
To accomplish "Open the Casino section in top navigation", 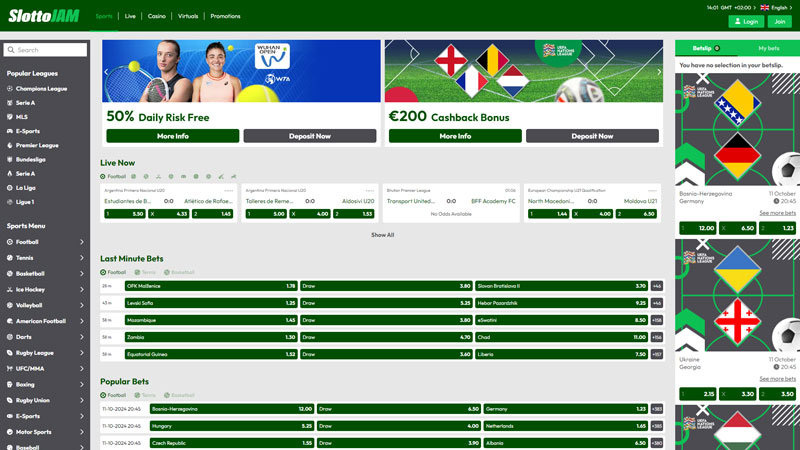I will click(157, 16).
